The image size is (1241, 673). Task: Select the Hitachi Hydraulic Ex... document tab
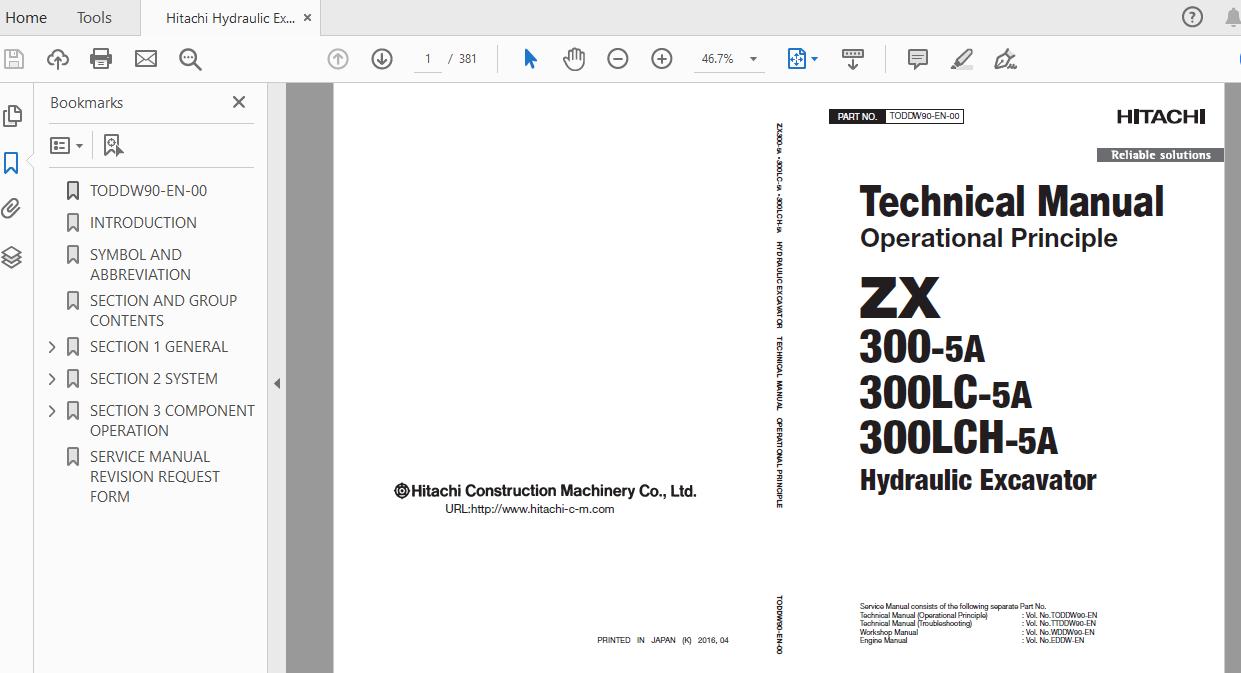230,18
